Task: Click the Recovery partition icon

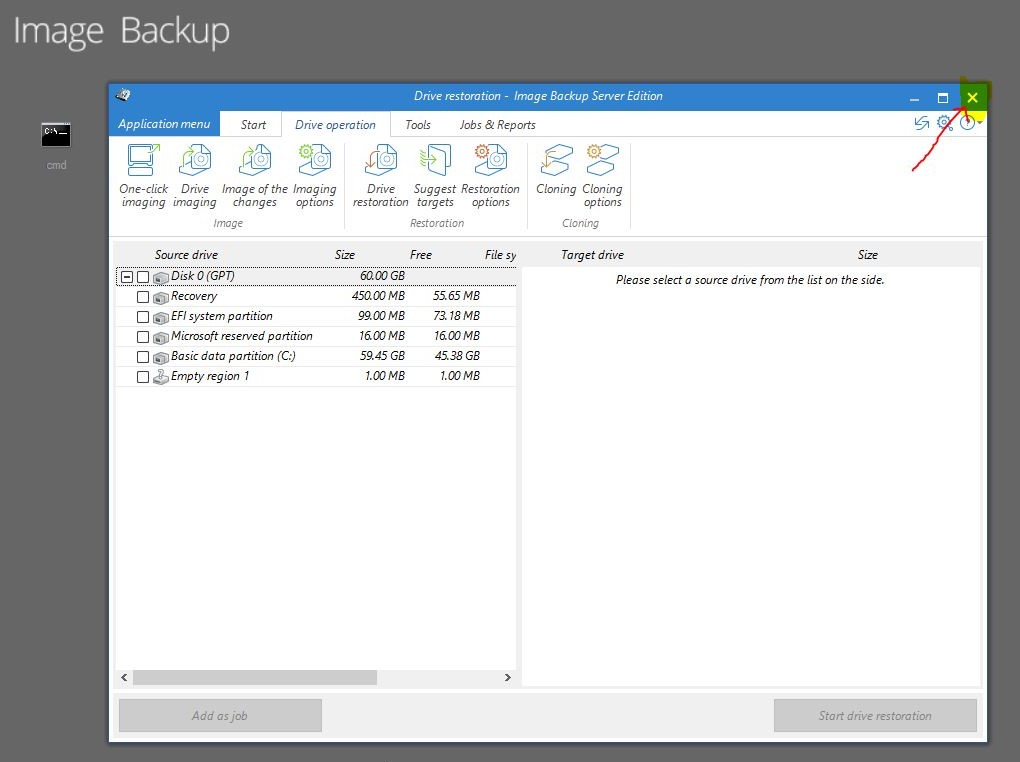Action: click(161, 297)
